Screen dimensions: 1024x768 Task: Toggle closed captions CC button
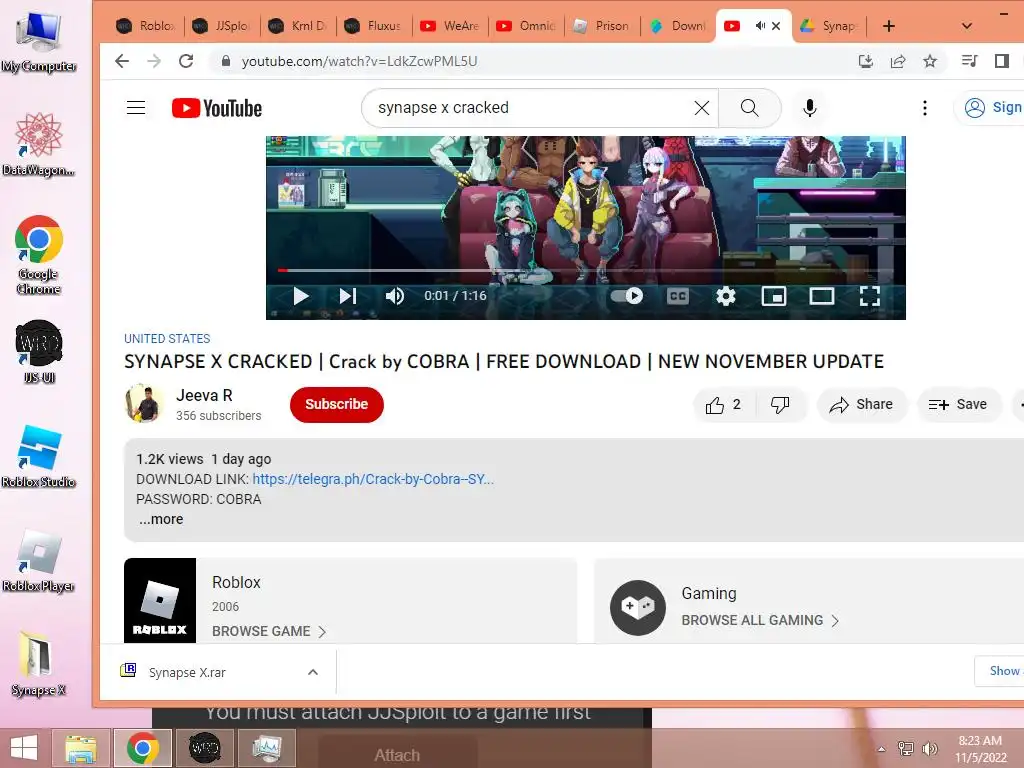(x=678, y=296)
